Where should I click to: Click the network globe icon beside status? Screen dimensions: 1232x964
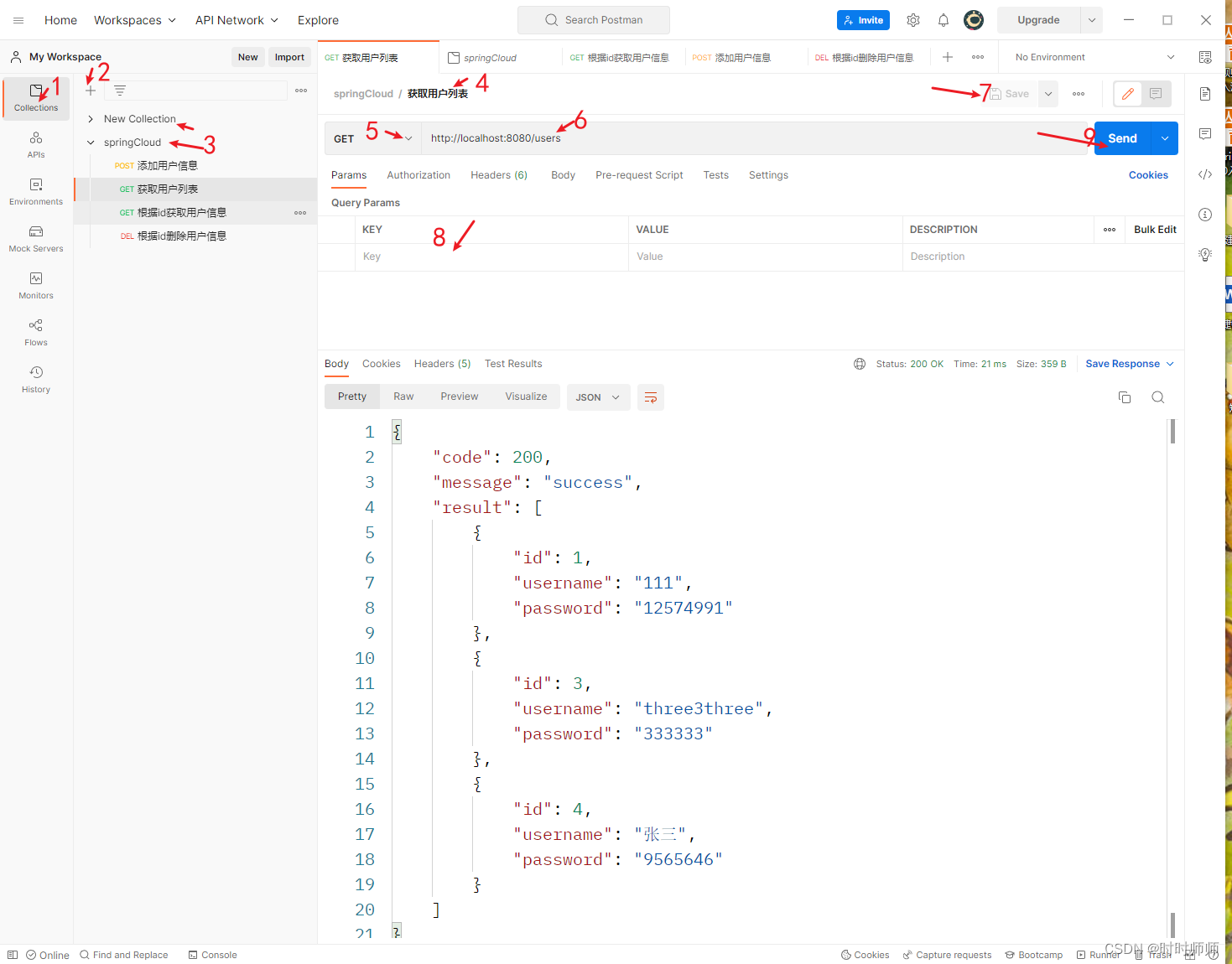pyautogui.click(x=860, y=364)
